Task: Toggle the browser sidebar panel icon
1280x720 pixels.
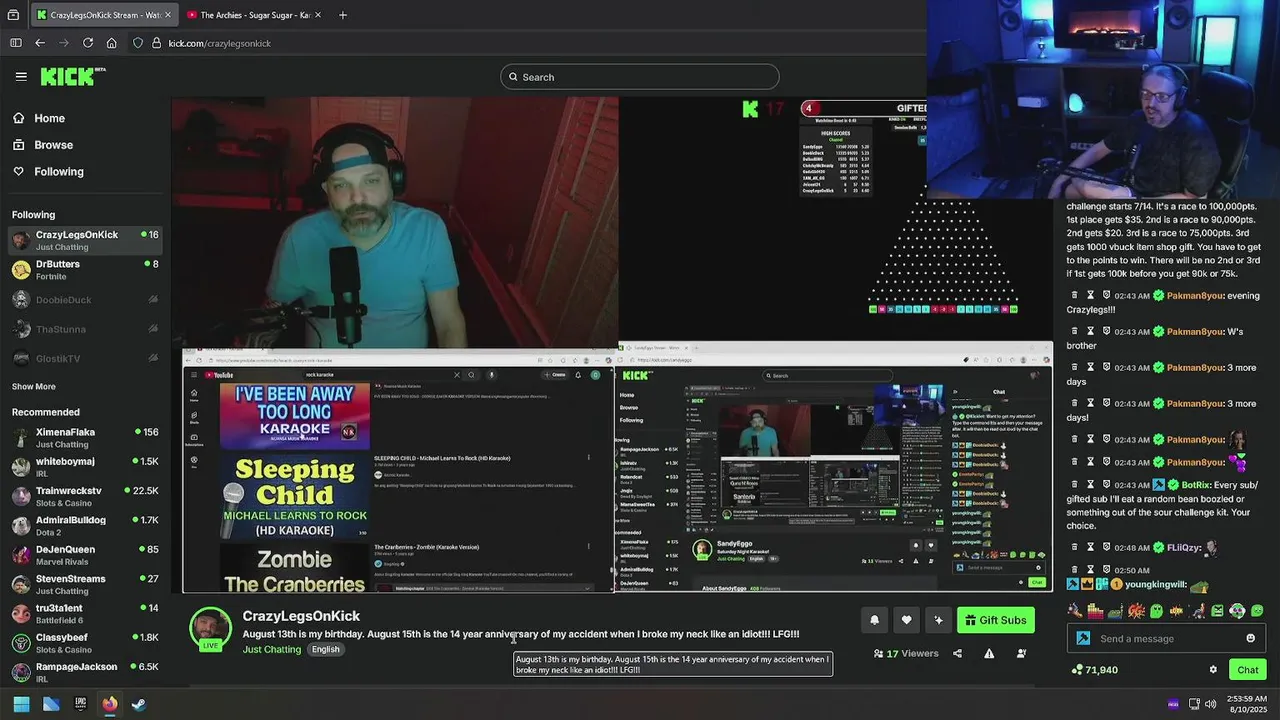Action: (x=16, y=43)
